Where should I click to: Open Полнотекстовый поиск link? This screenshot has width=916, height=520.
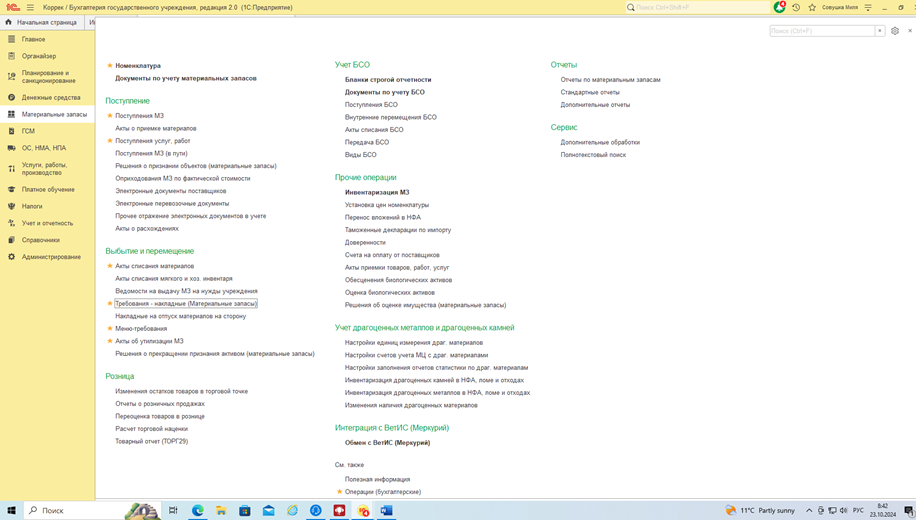coord(593,155)
